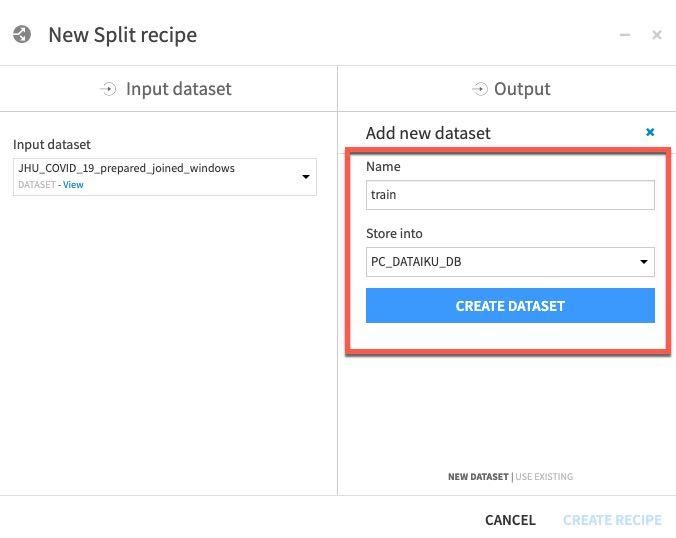This screenshot has height=538, width=676.
Task: Click the Store into label
Action: 394,234
